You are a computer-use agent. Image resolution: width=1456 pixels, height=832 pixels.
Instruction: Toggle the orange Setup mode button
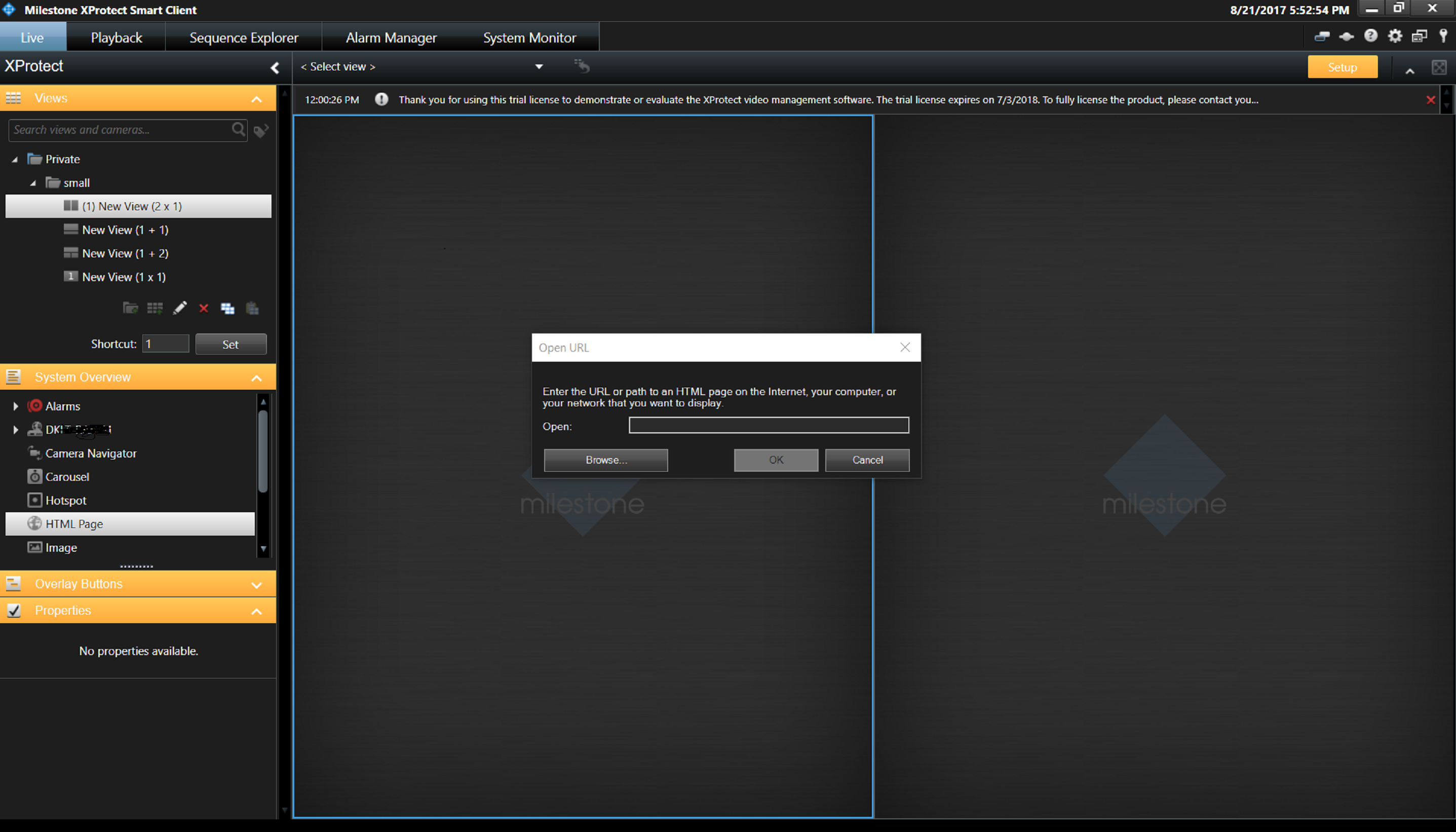(x=1342, y=67)
